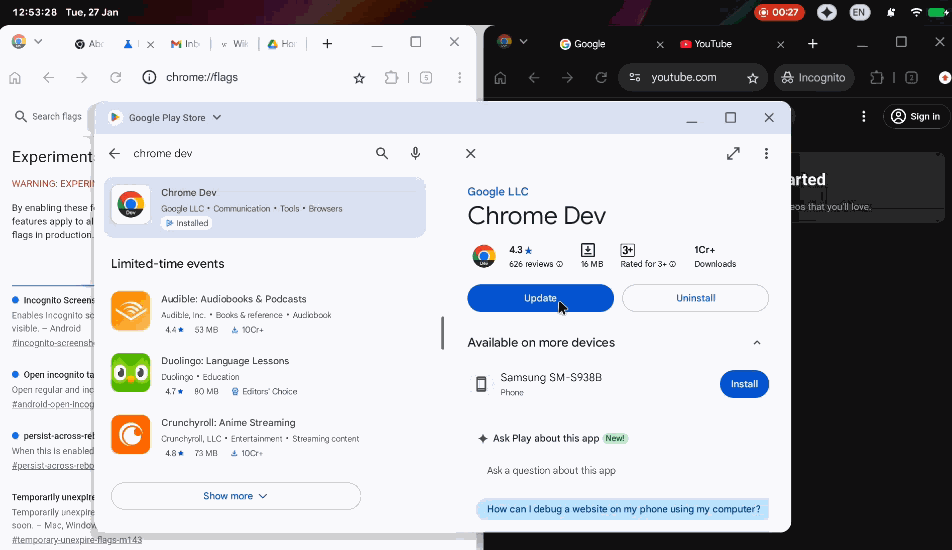Image resolution: width=952 pixels, height=550 pixels.
Task: Expand the app details to full view
Action: point(733,154)
